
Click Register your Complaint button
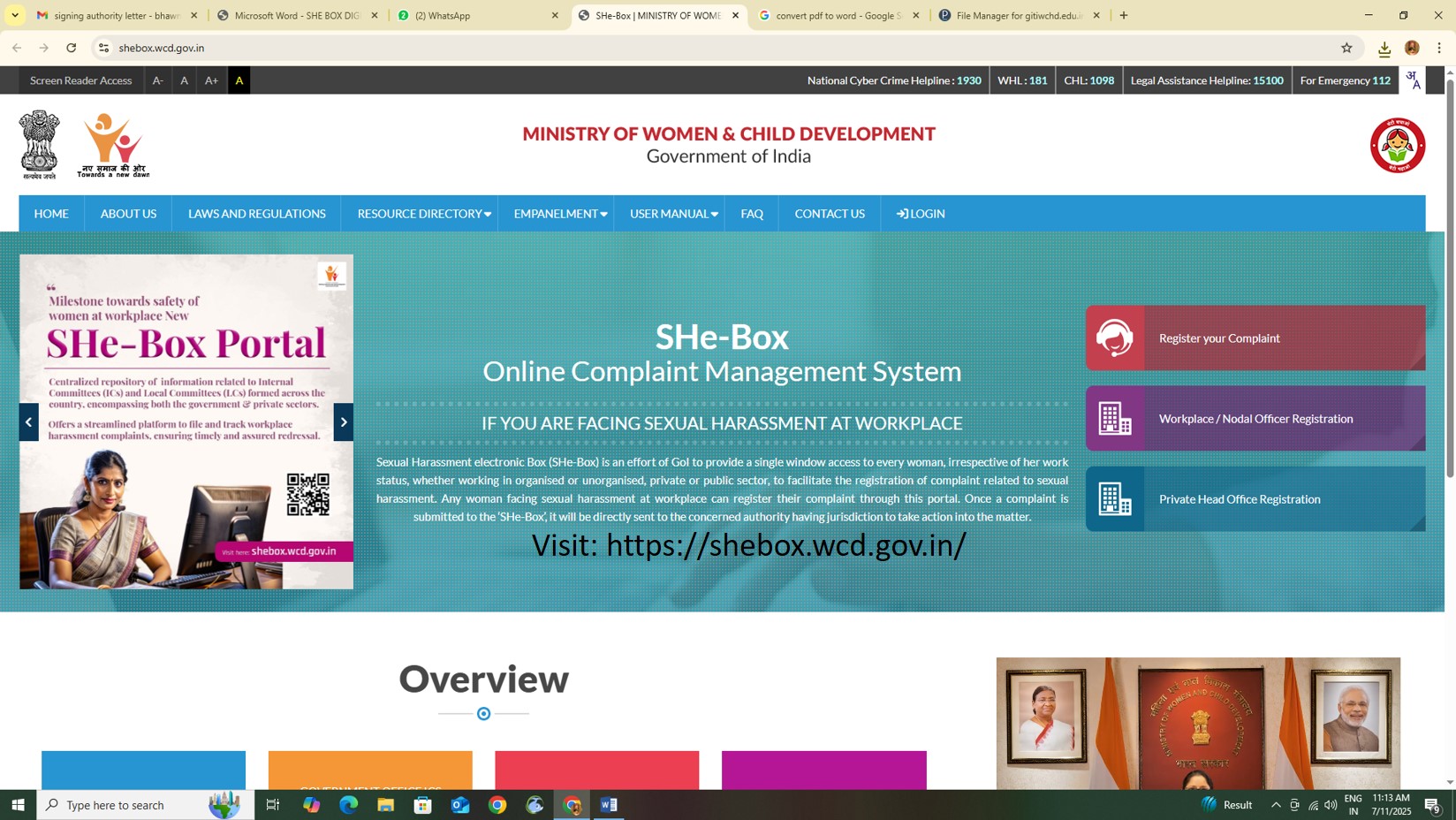click(1255, 338)
